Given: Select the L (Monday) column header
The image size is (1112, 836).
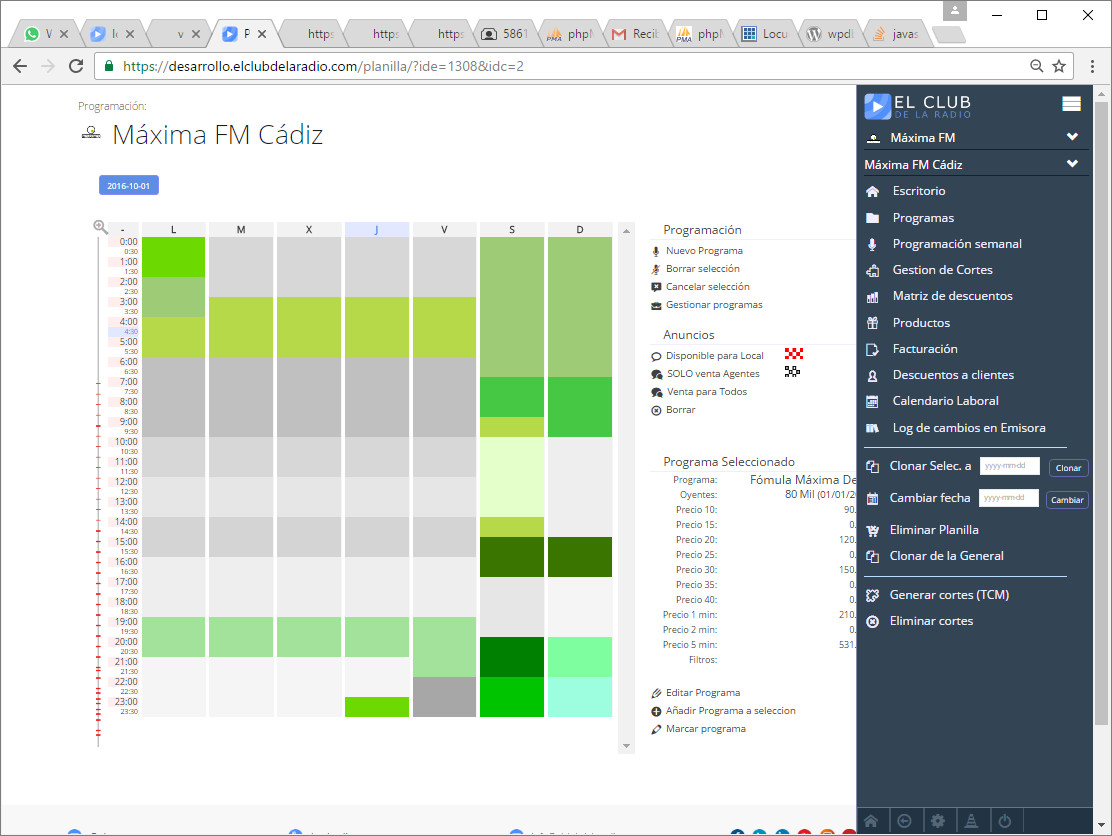Looking at the screenshot, I should pyautogui.click(x=174, y=230).
